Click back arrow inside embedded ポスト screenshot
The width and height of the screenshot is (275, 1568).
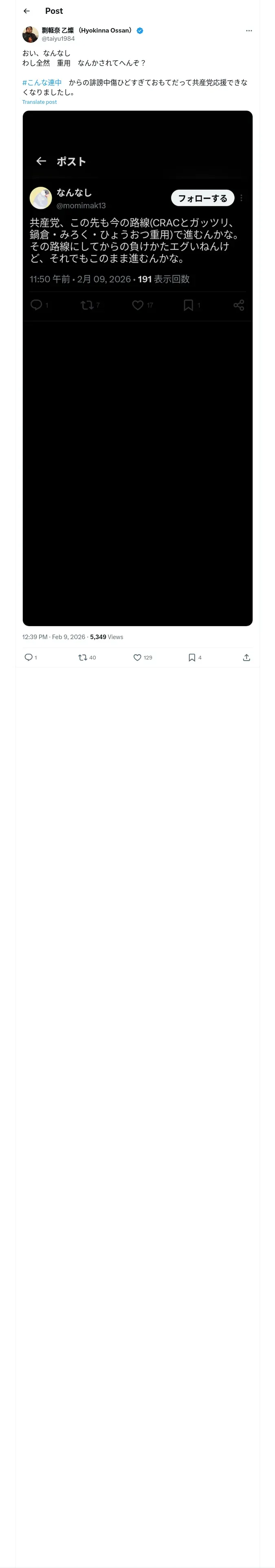coord(42,161)
